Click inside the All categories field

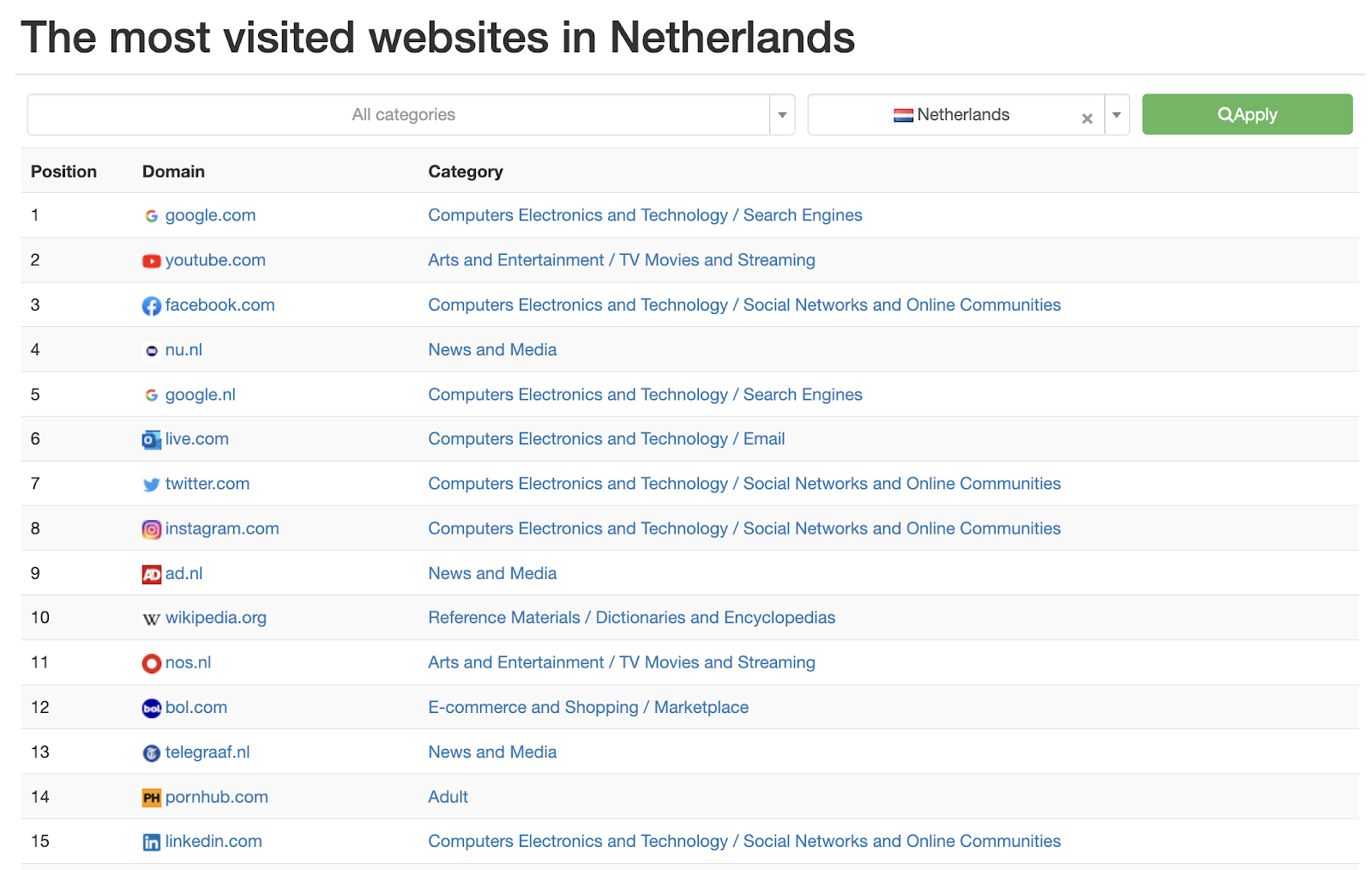pos(403,115)
